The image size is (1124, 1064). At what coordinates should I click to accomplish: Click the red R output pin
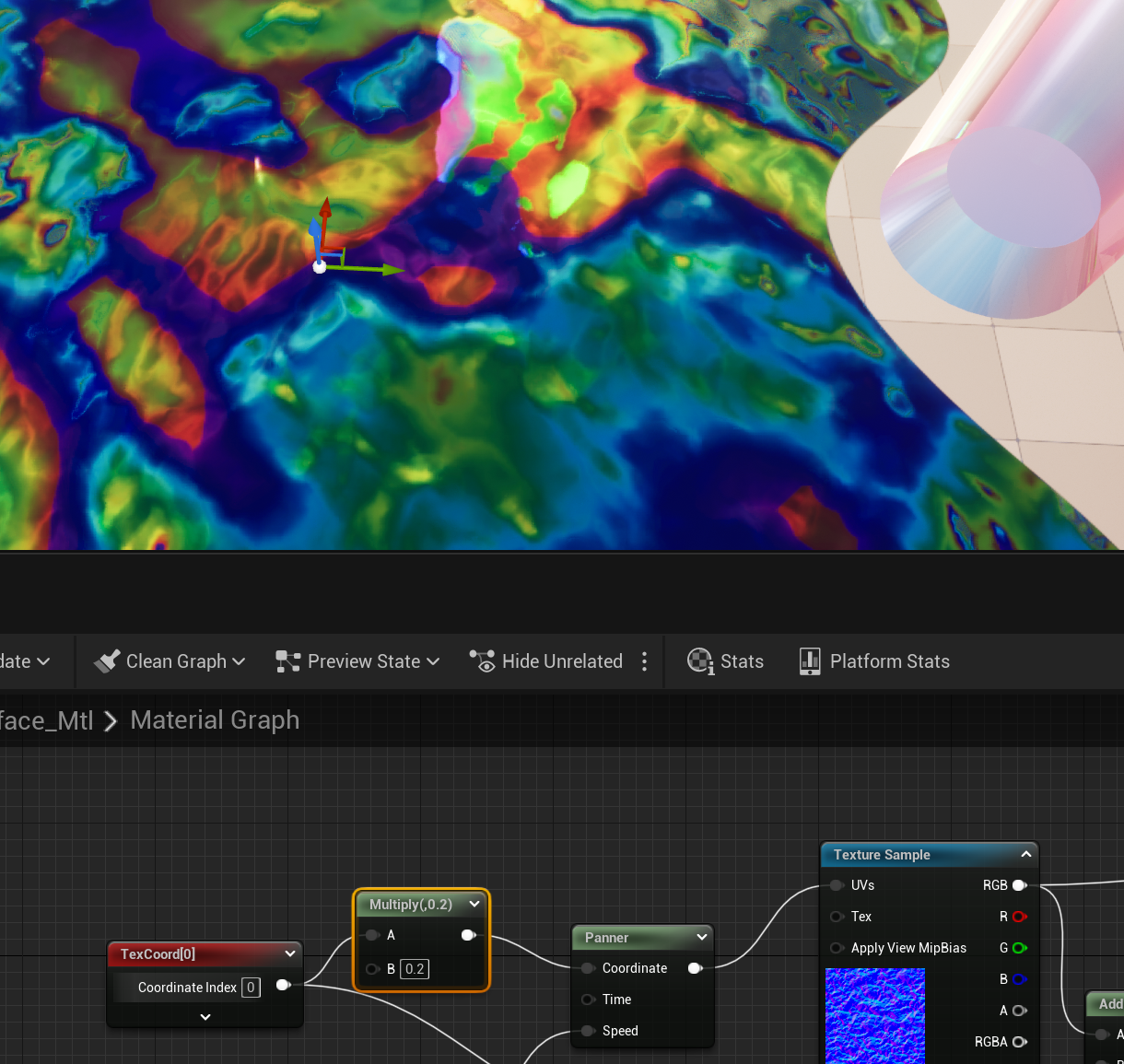pos(1019,917)
